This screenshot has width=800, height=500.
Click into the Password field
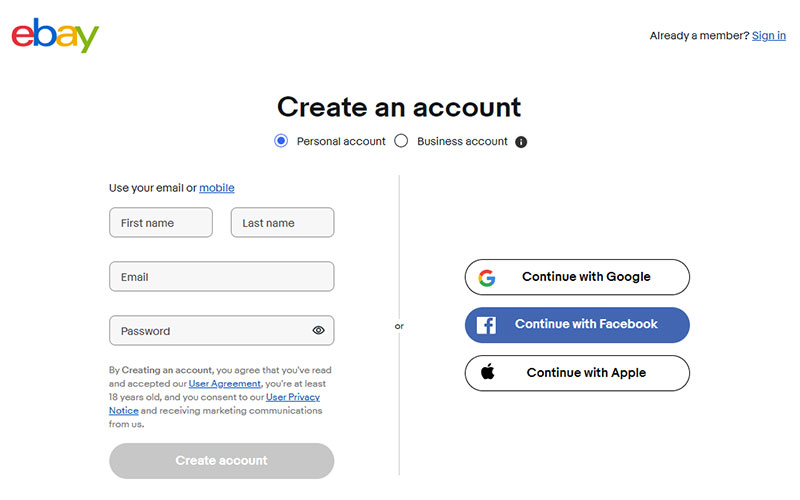pos(210,331)
